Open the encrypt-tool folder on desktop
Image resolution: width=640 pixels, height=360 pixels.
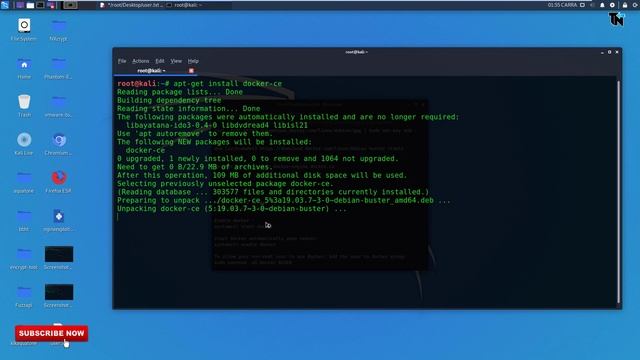coord(24,254)
